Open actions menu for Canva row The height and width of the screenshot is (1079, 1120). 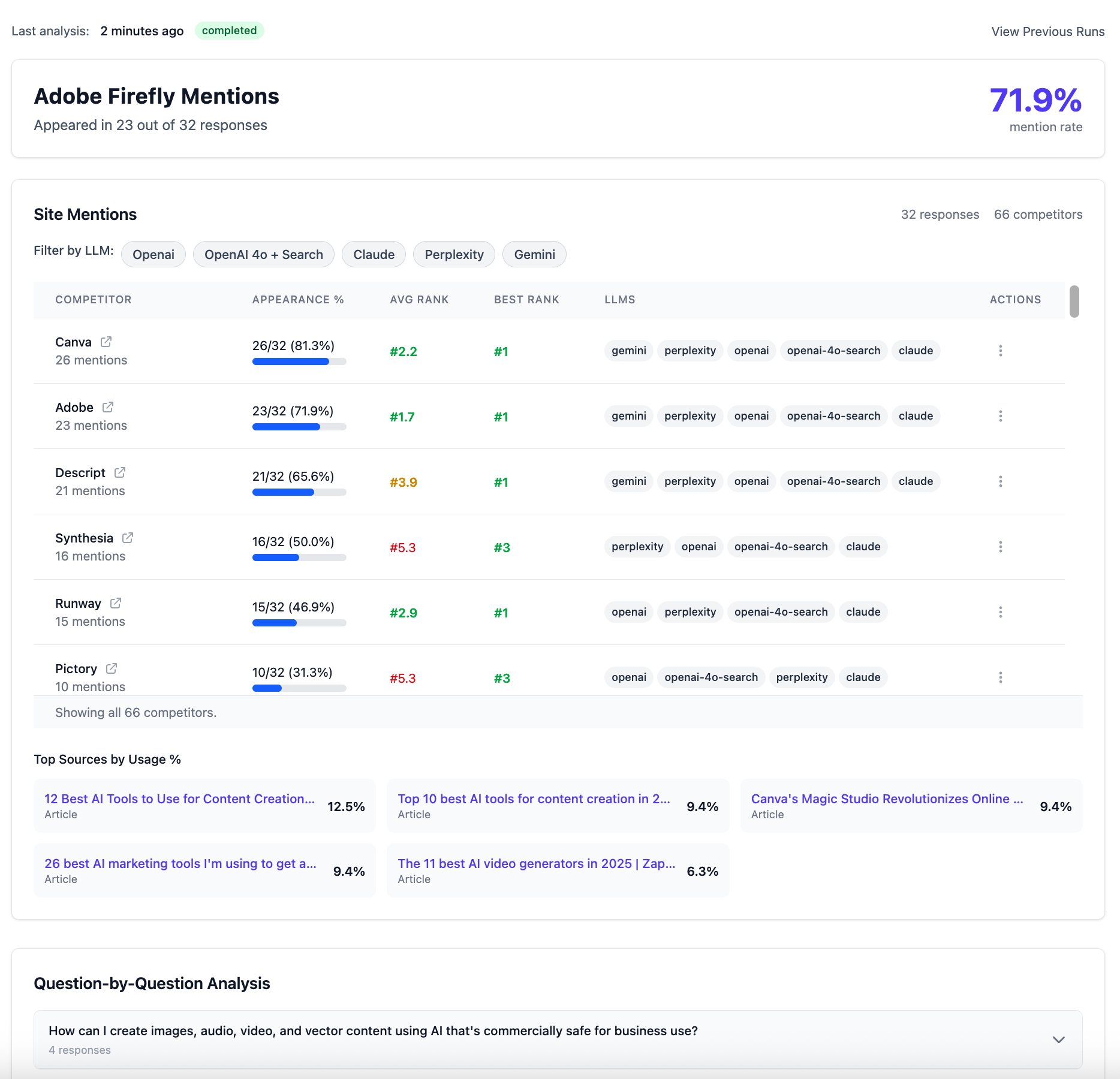pos(1000,351)
